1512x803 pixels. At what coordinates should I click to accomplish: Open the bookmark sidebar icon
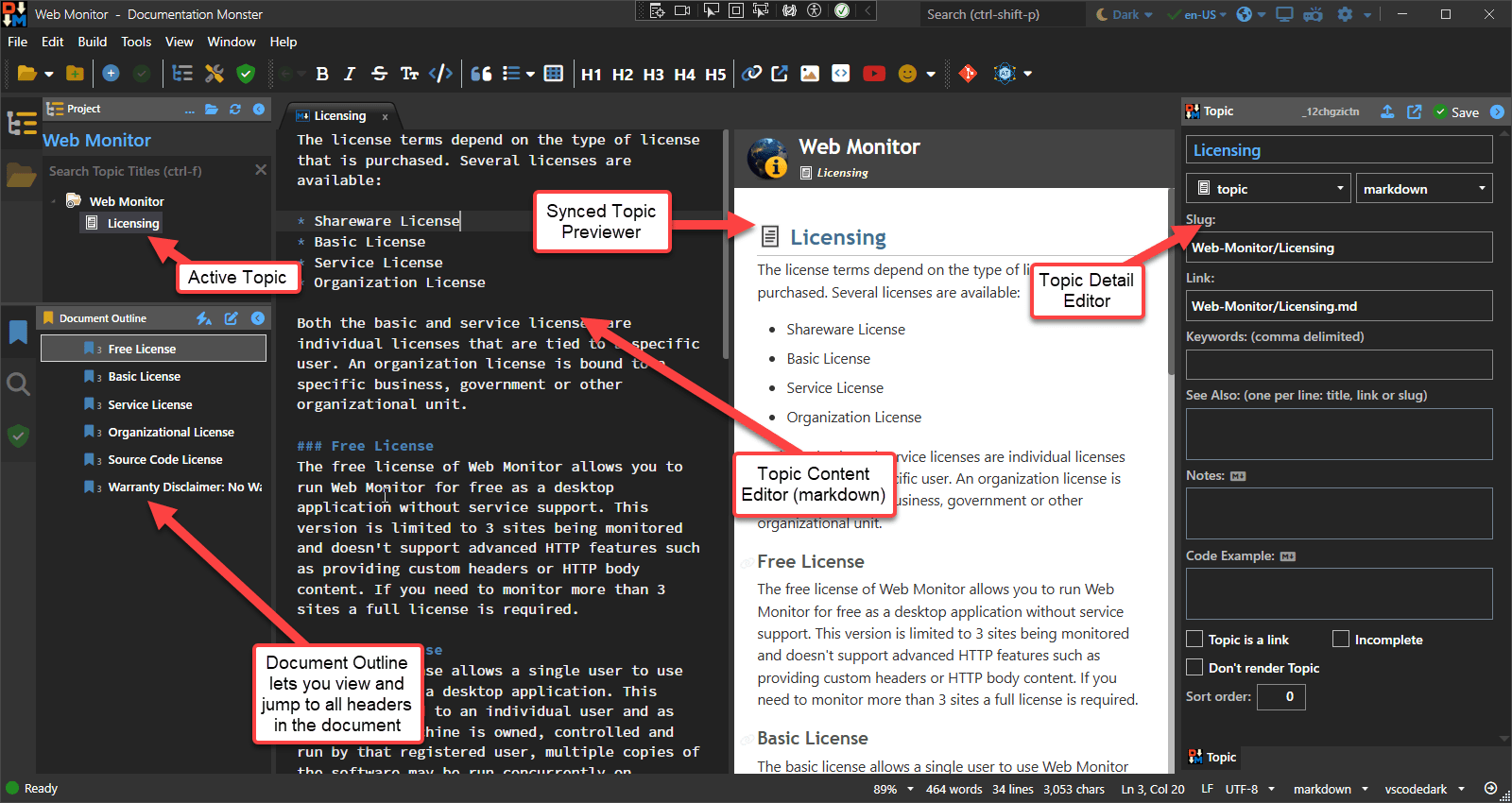coord(18,332)
